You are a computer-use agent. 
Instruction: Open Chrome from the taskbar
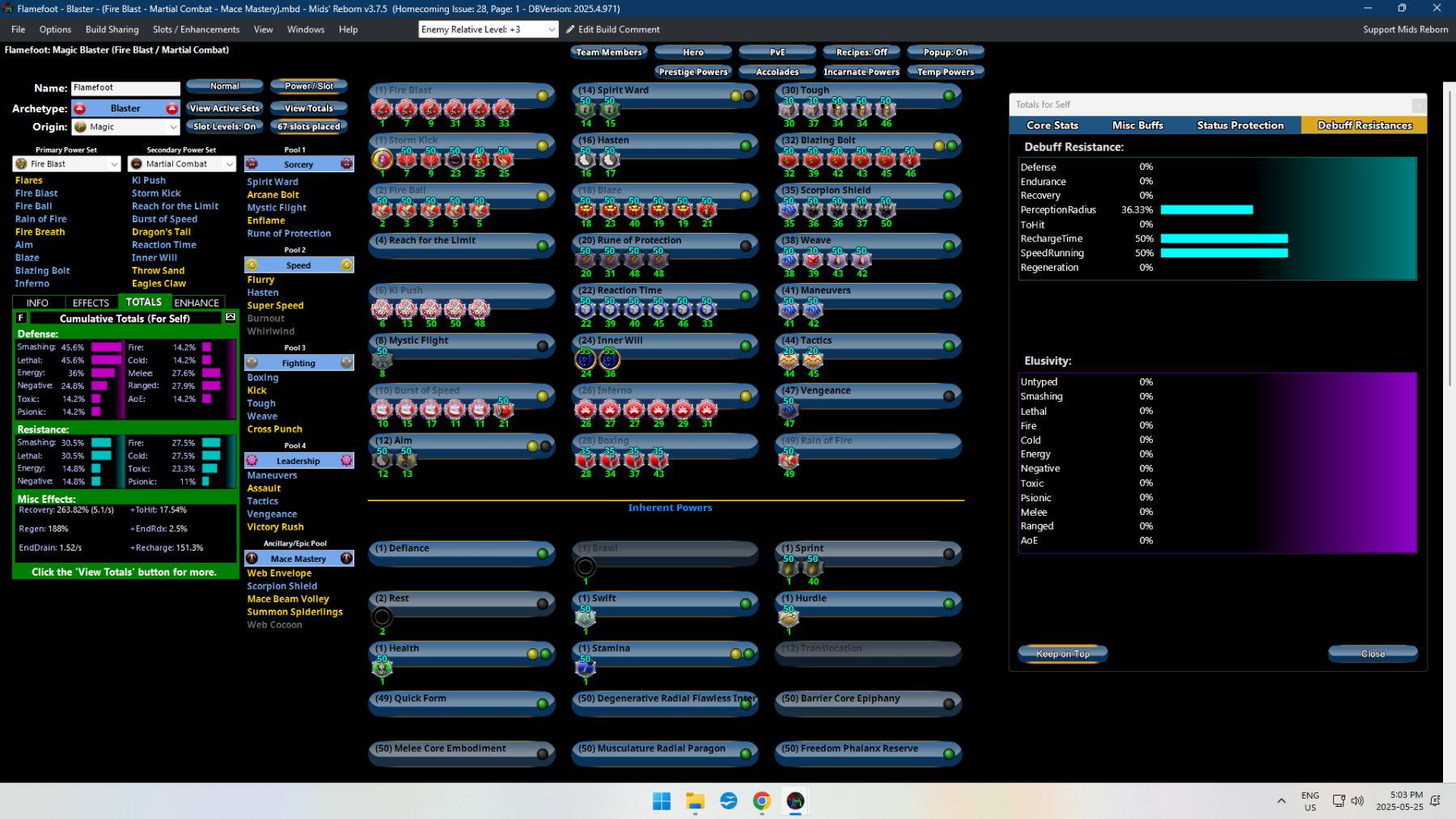pyautogui.click(x=762, y=800)
